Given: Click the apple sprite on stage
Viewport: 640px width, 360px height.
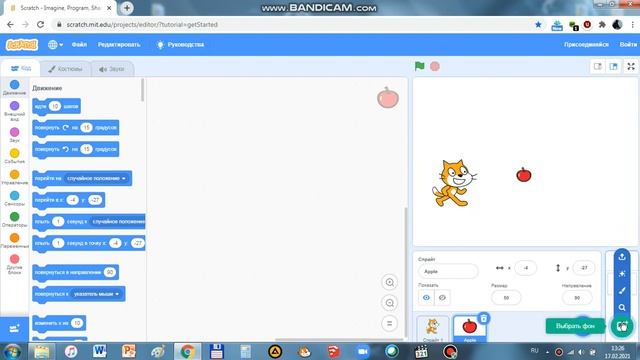Looking at the screenshot, I should 524,174.
